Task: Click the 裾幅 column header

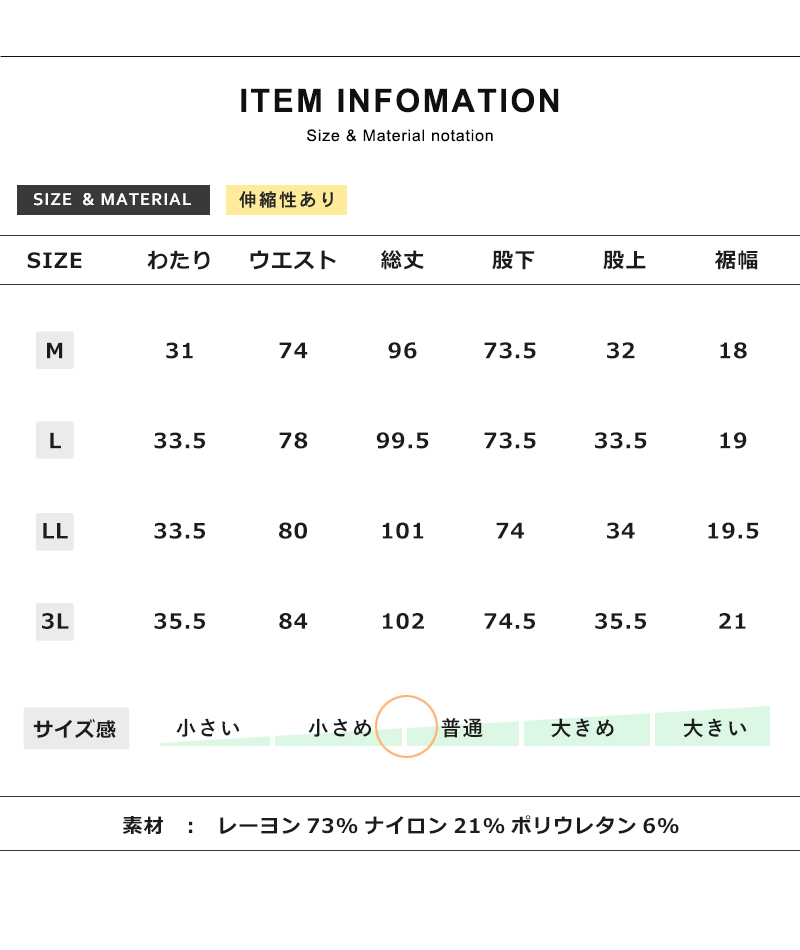Action: pos(736,261)
